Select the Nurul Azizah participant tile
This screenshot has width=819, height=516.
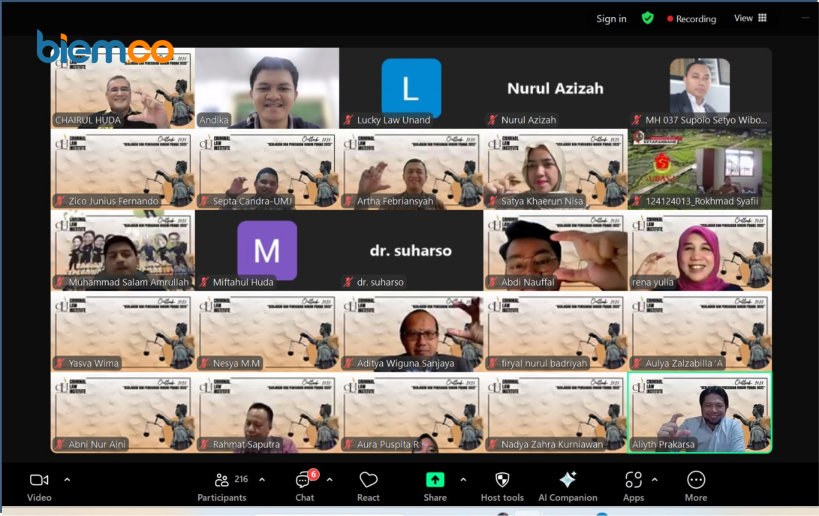555,88
